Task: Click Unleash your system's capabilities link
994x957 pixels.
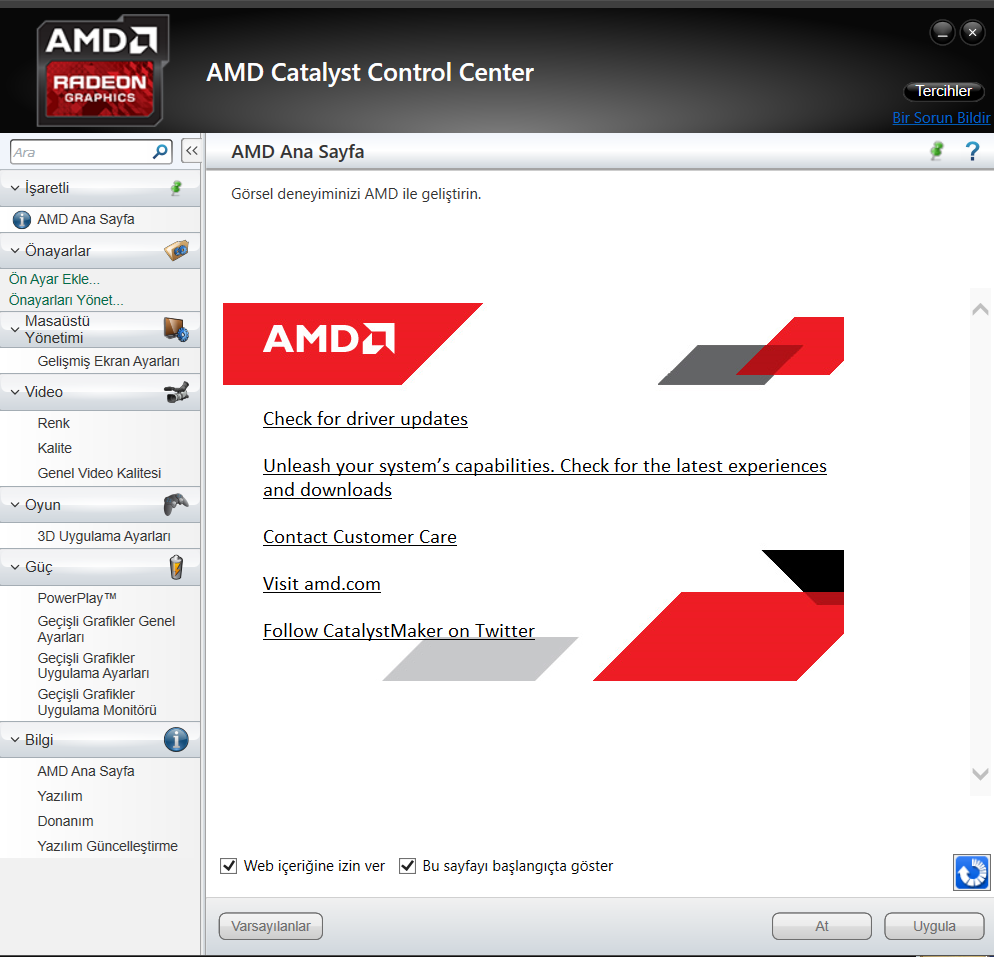Action: coord(545,478)
